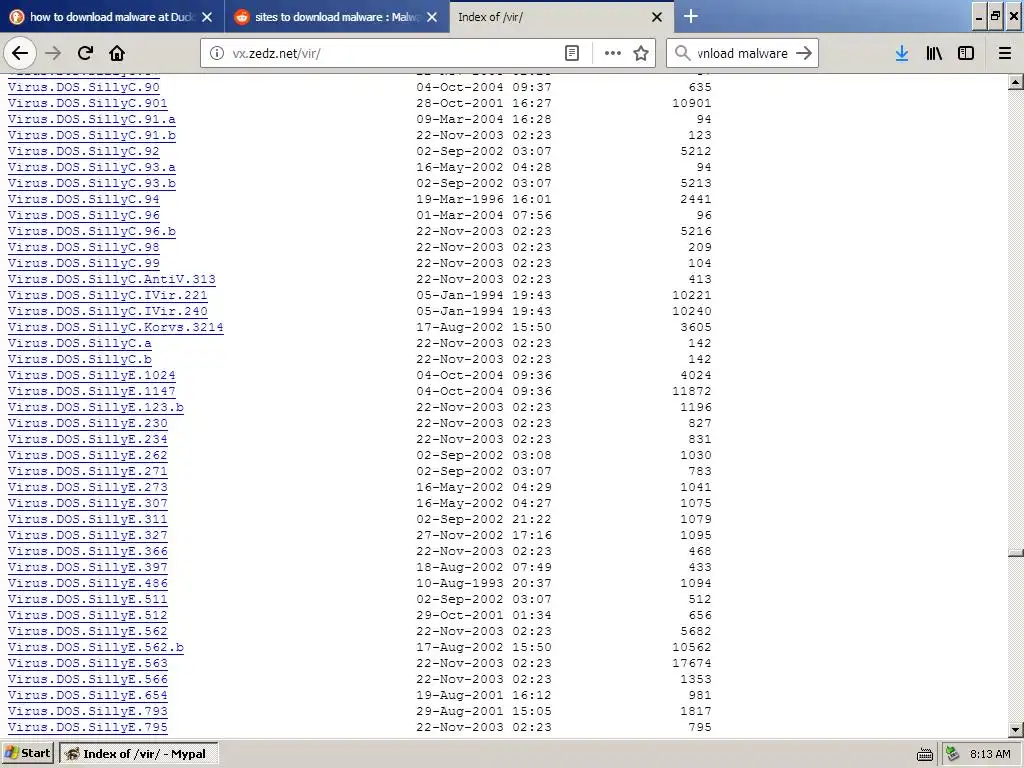Image resolution: width=1024 pixels, height=768 pixels.
Task: Open Virus.DOS.SillyE.1147 link
Action: [91, 391]
